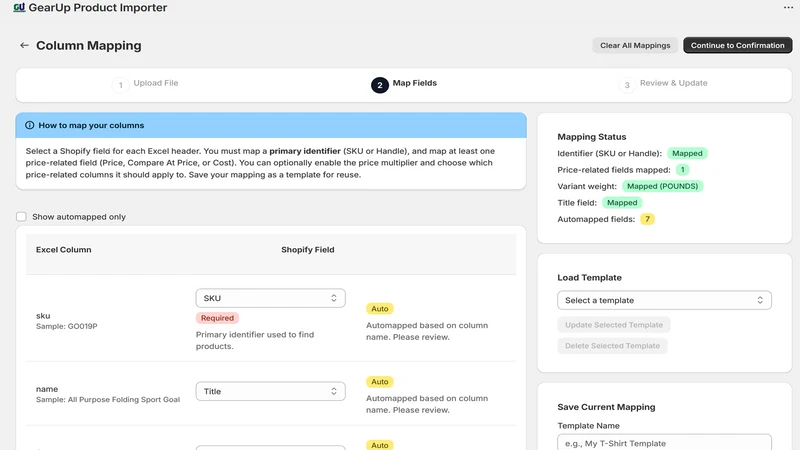
Task: Click the Excel Column header
Action: pyautogui.click(x=64, y=249)
